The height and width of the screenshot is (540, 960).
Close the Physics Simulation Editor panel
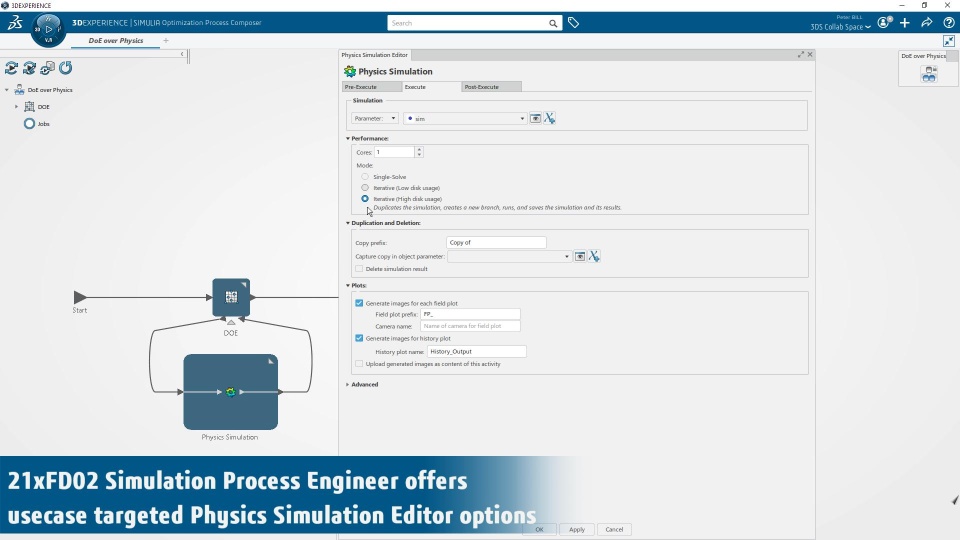pos(810,54)
